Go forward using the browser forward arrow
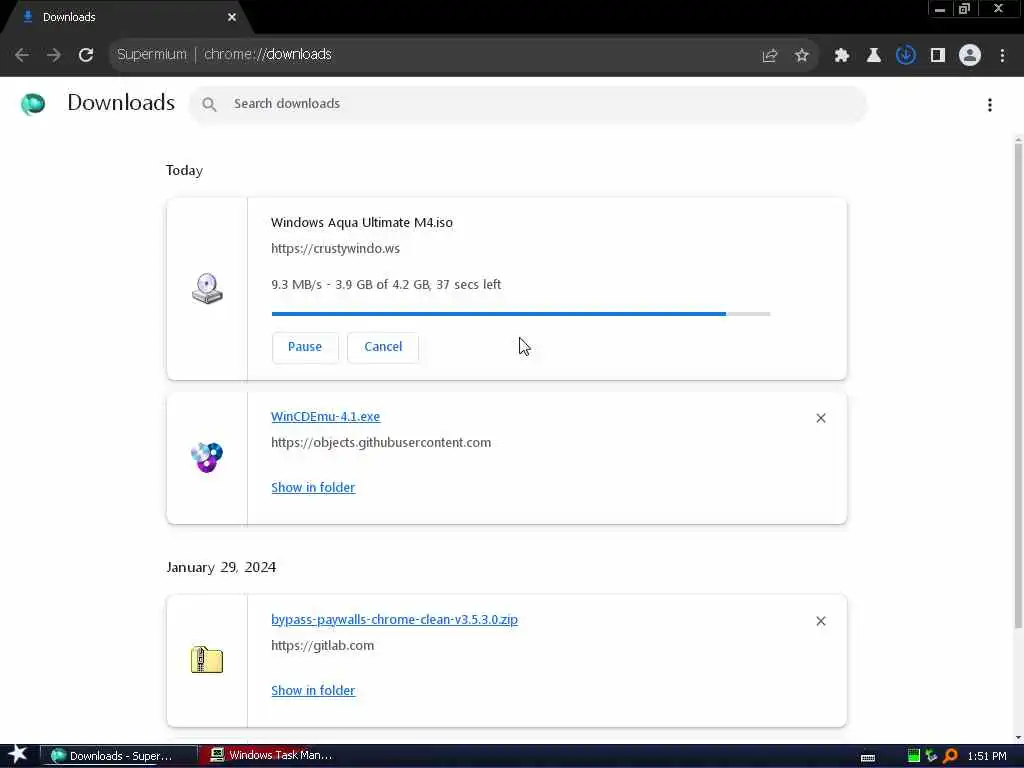 [54, 55]
